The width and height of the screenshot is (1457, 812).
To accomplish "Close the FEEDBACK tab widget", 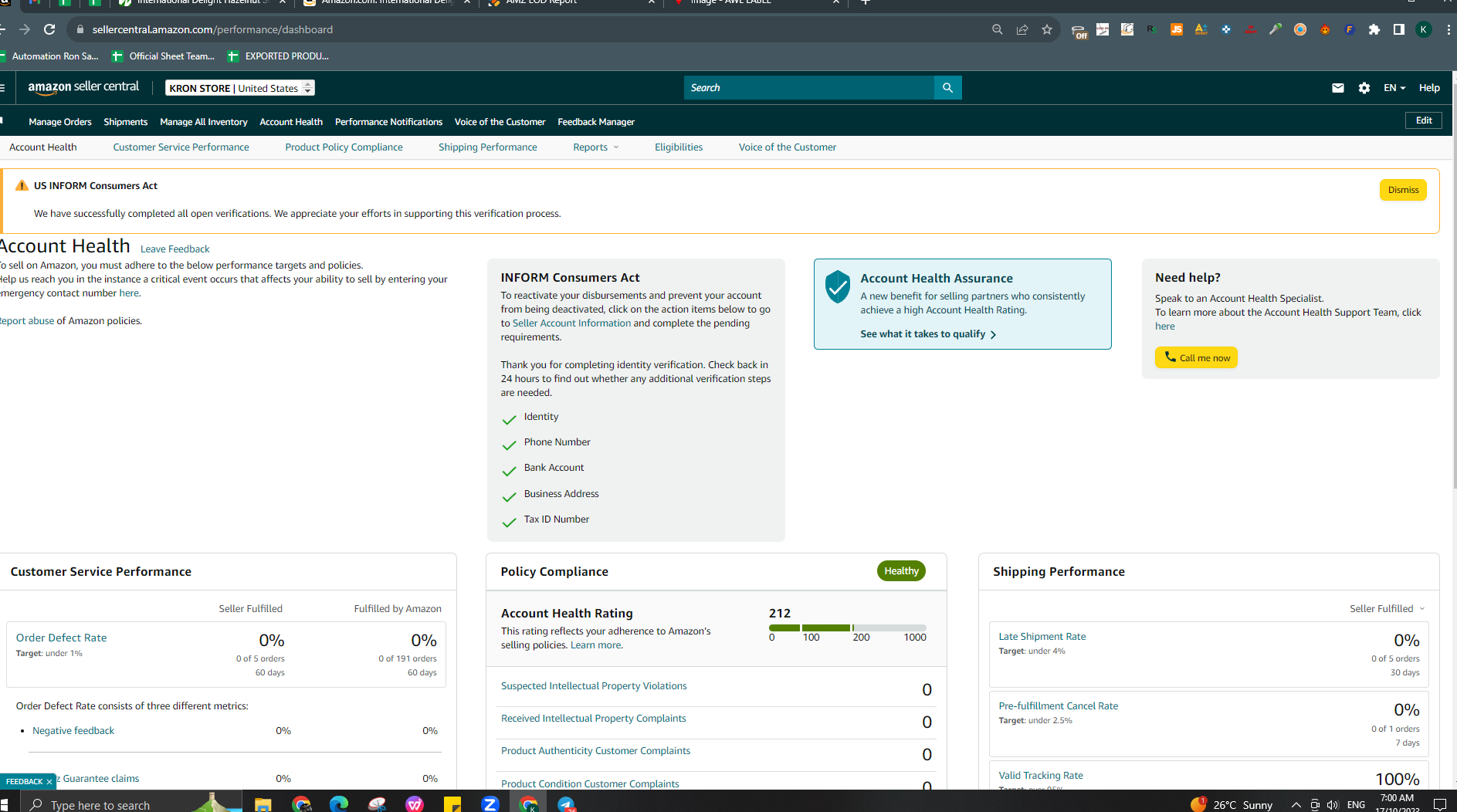I will tap(49, 782).
